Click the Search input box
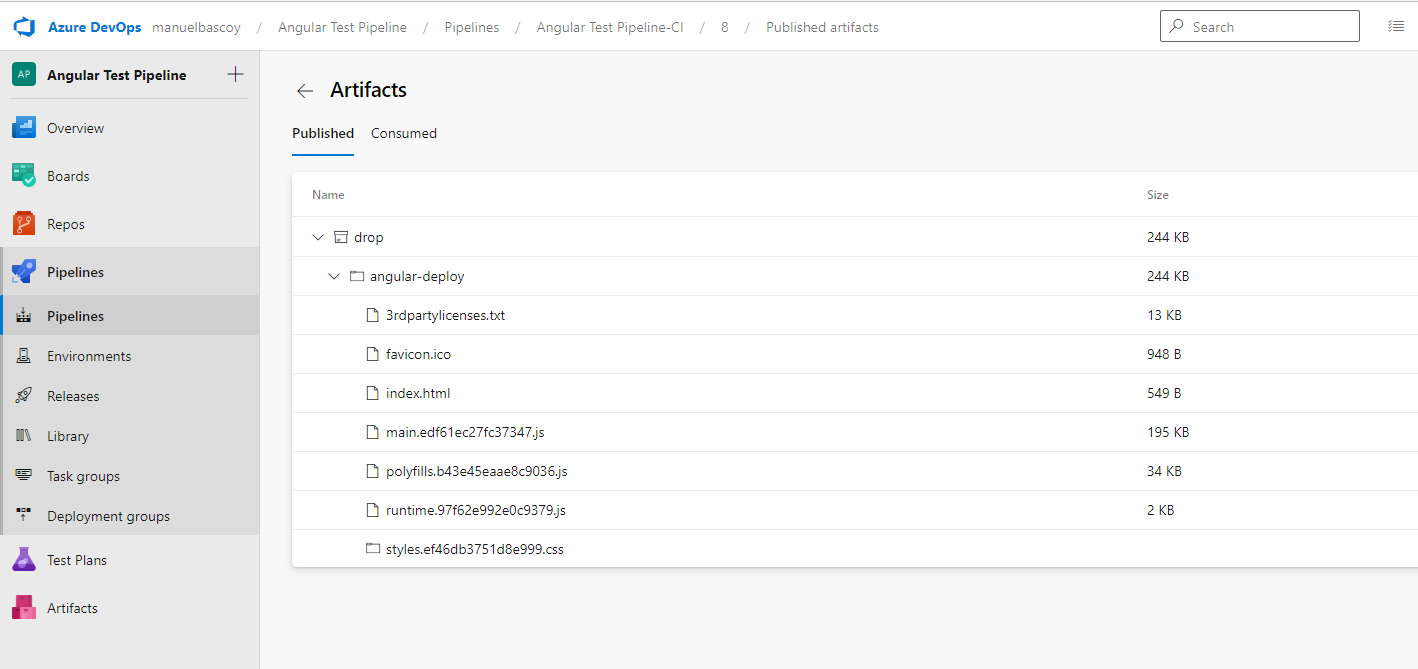Screen dimensions: 1418x669 coord(1260,27)
